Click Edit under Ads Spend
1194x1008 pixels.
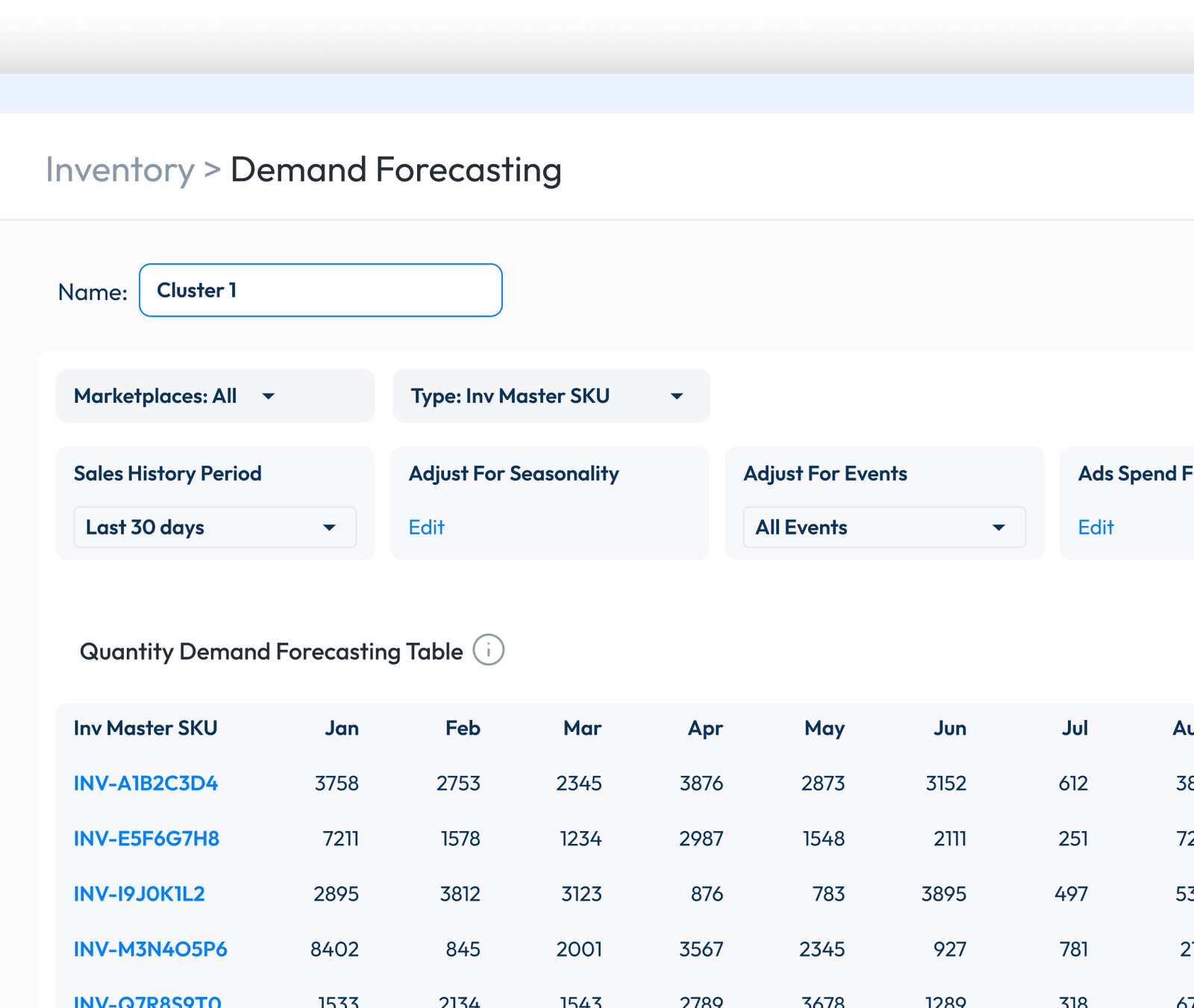tap(1095, 528)
